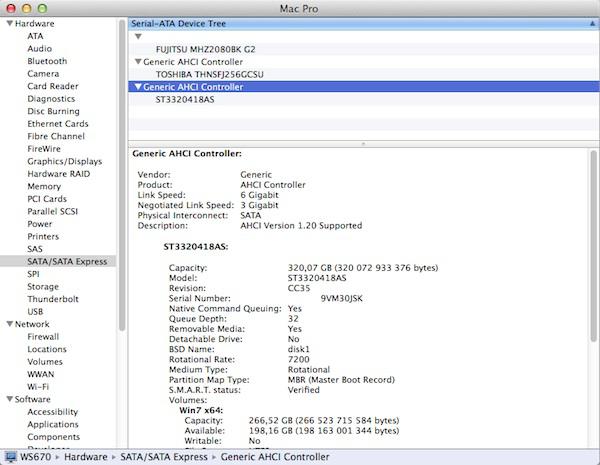Open the Thunderbolt hardware category
Viewport: 600px width, 465px height.
click(55, 298)
